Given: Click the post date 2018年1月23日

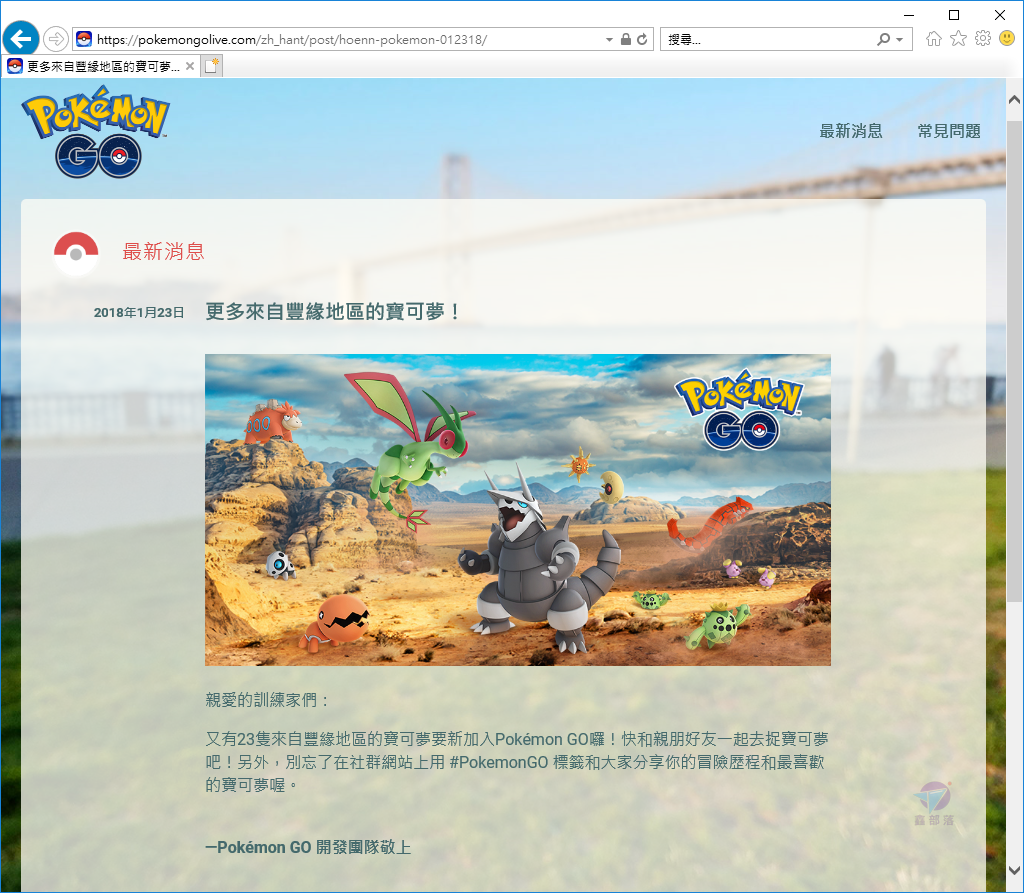Looking at the screenshot, I should [x=138, y=312].
